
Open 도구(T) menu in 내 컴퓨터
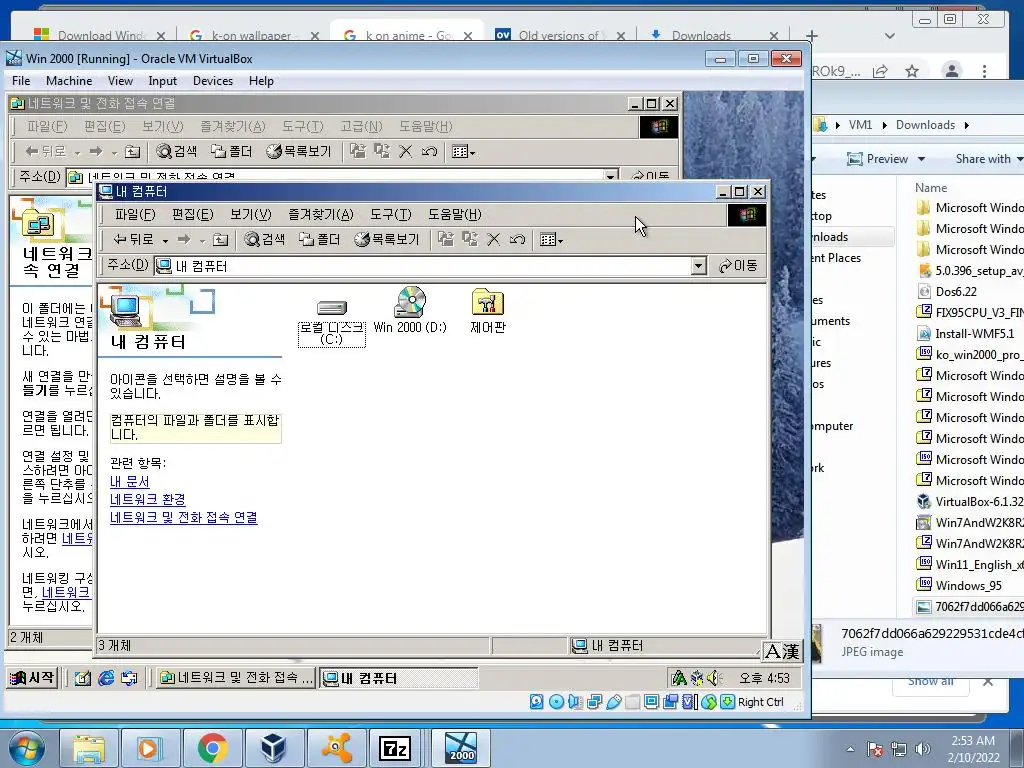click(391, 214)
